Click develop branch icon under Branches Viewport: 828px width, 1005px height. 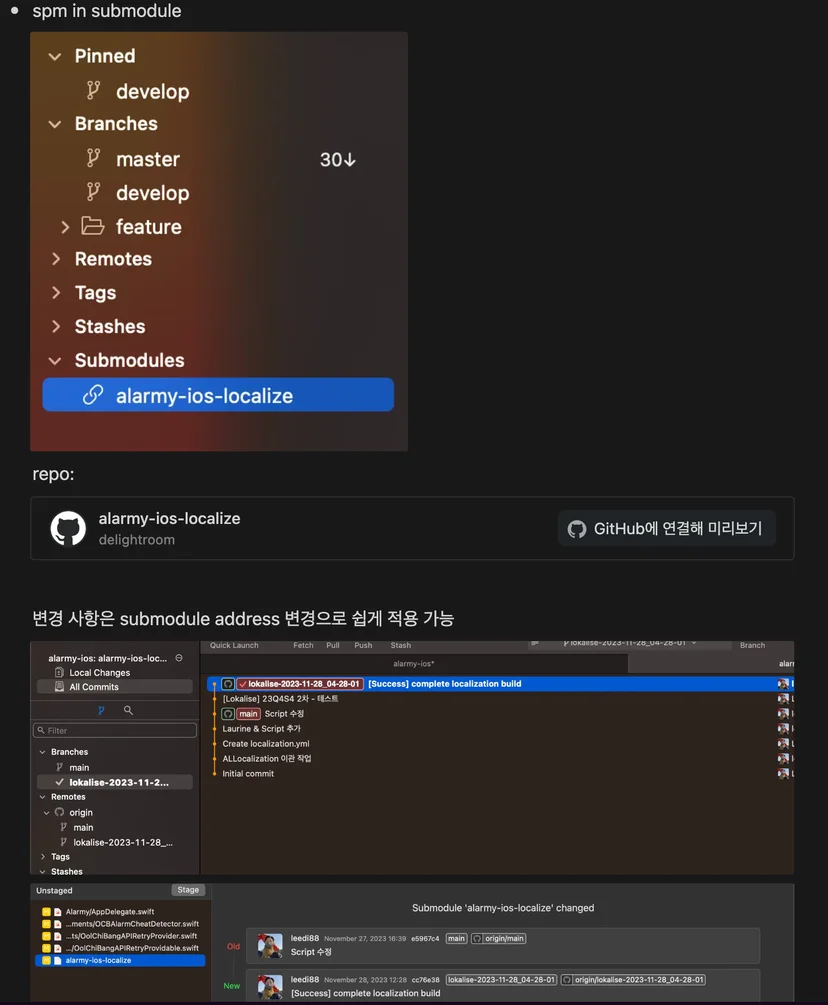[x=93, y=192]
